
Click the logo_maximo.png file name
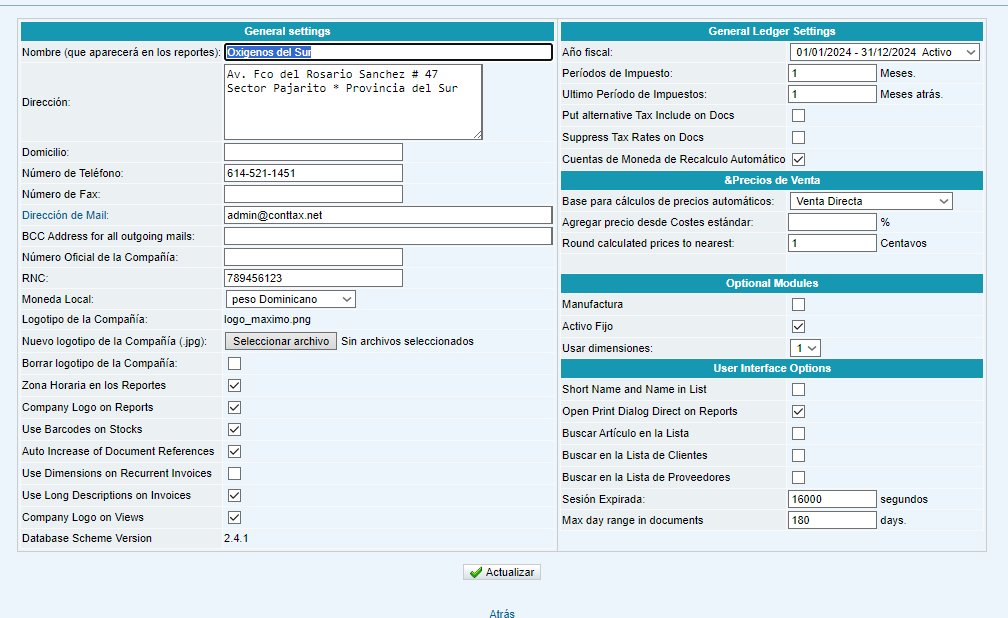point(267,319)
